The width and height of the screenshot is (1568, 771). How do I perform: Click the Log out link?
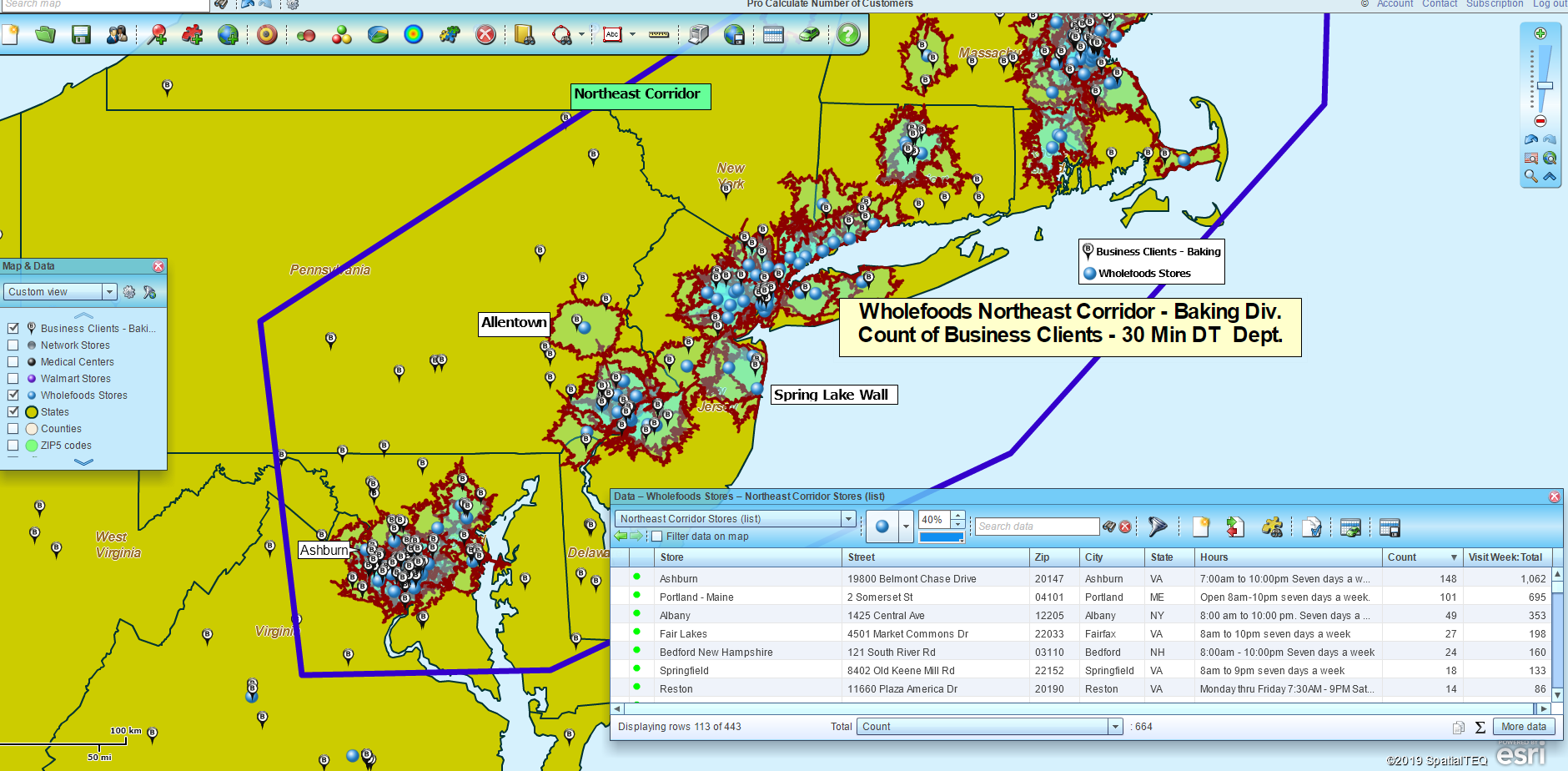(1550, 4)
